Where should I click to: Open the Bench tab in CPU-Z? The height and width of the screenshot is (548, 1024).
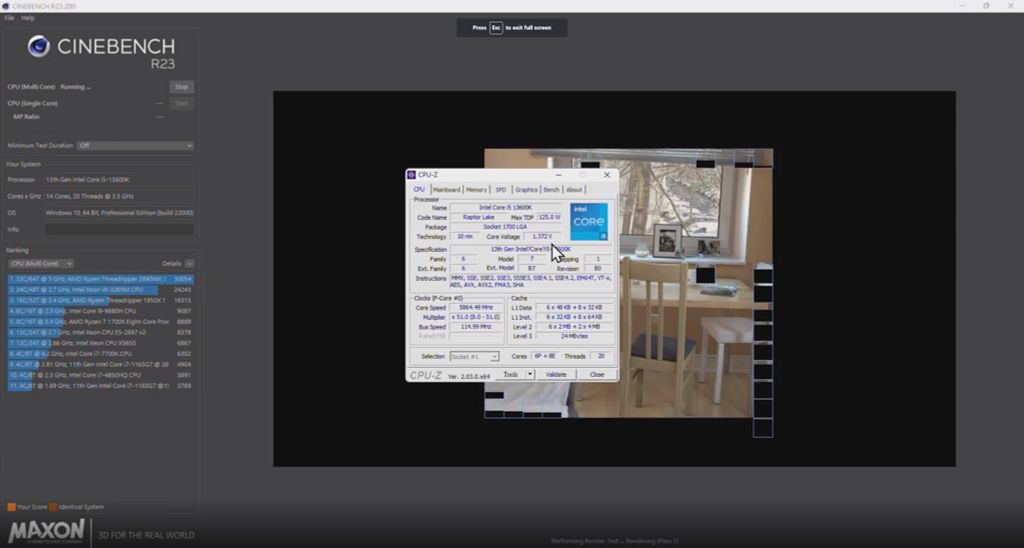pos(551,189)
